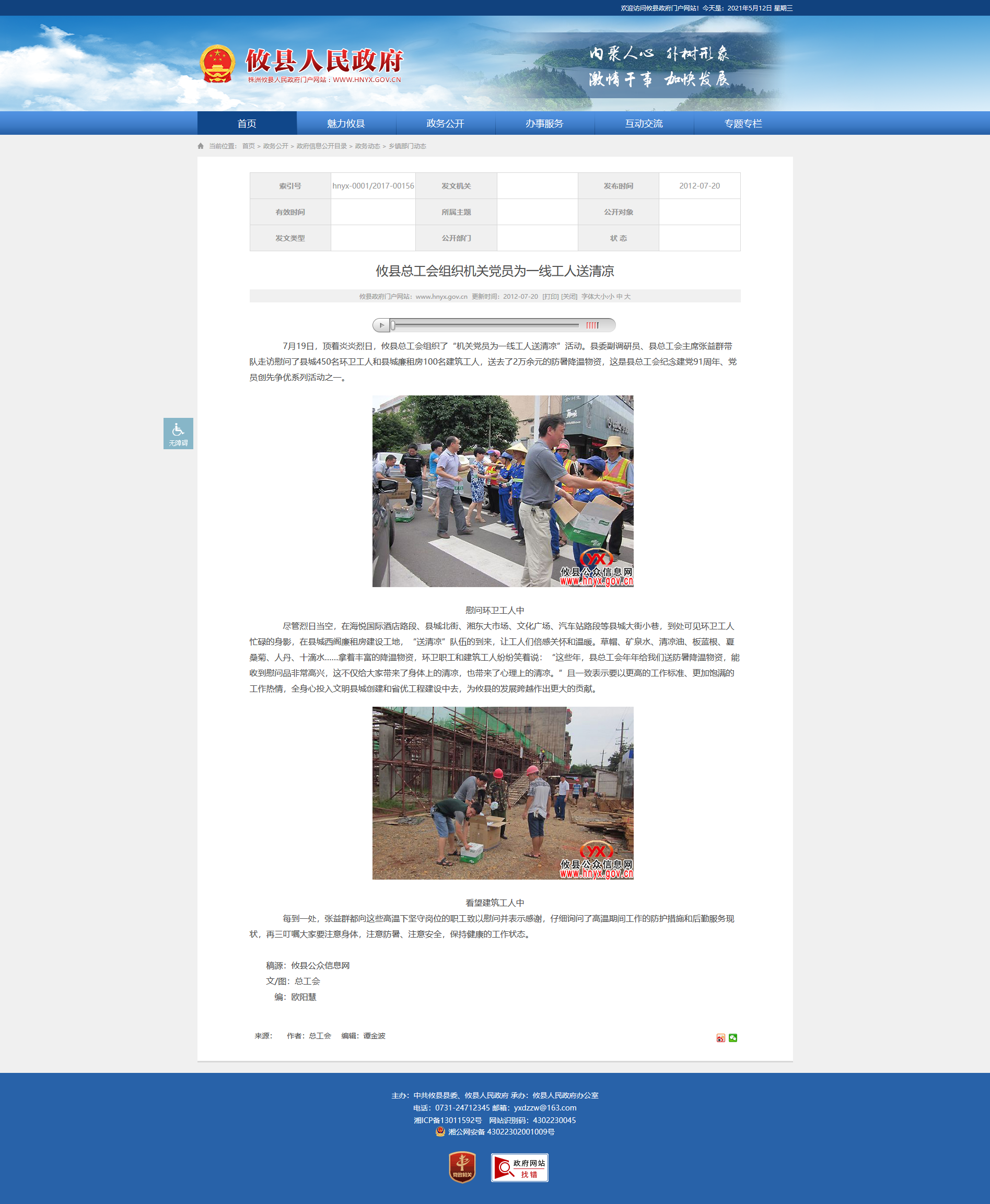This screenshot has height=1204, width=990.
Task: Click the police badge beside 湘公网安备
Action: click(x=440, y=1131)
